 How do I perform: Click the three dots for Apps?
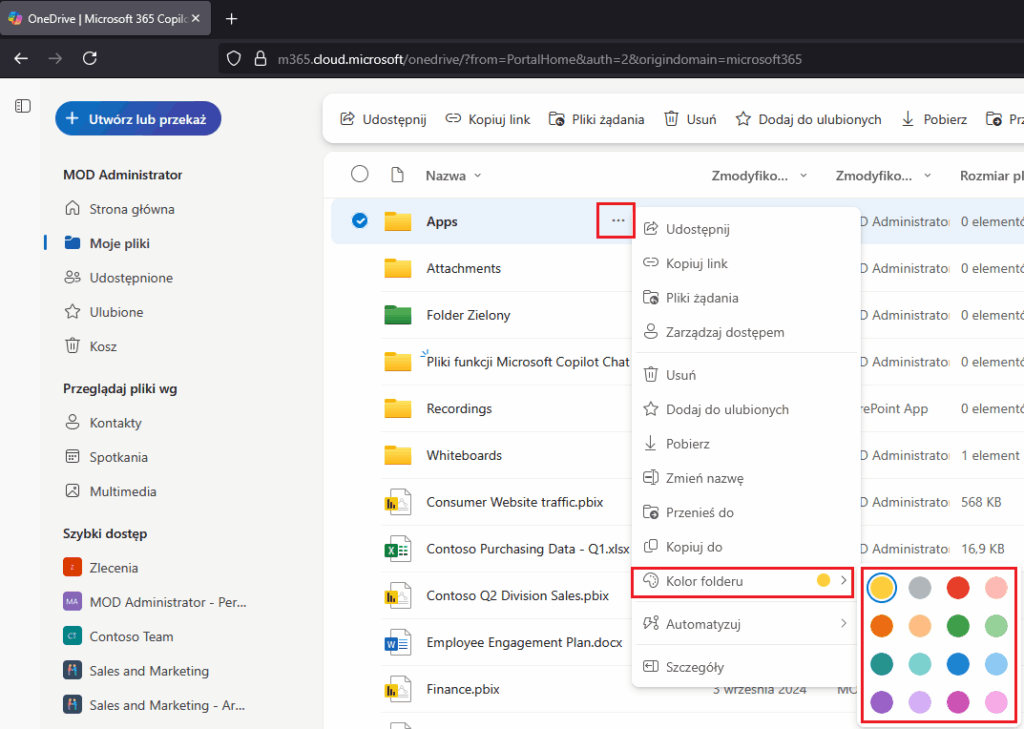tap(618, 221)
